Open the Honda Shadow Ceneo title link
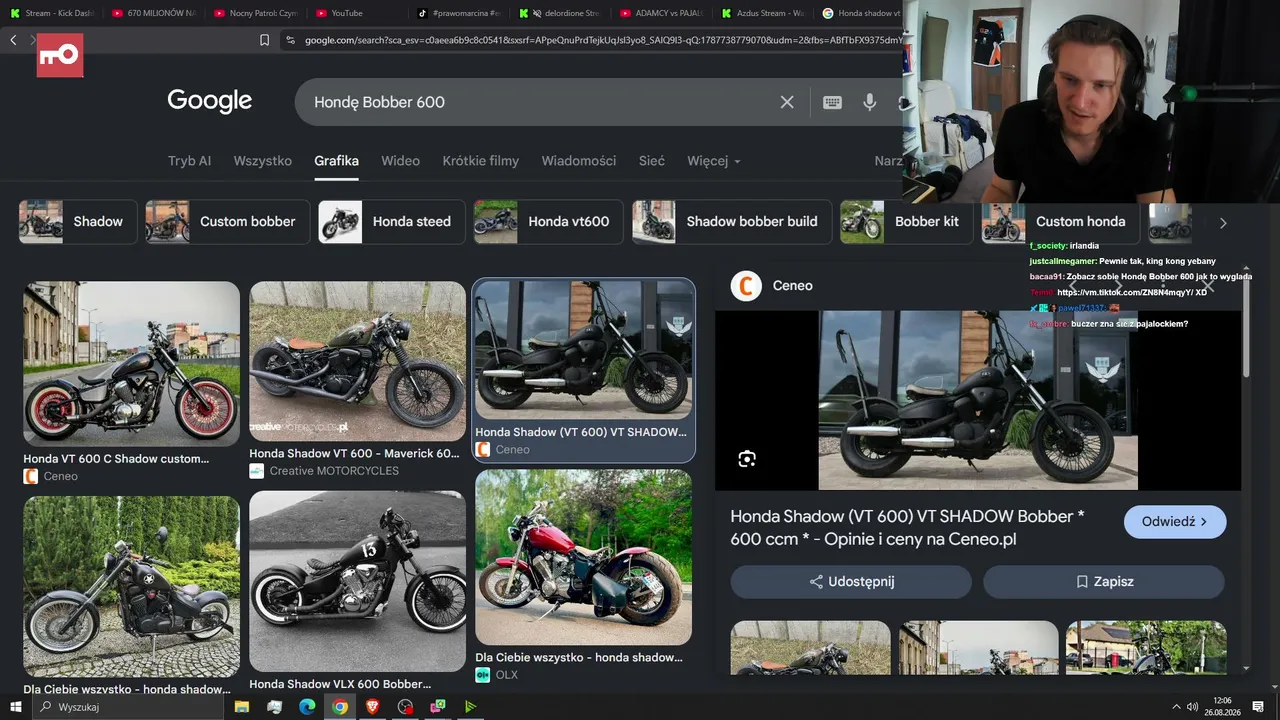Viewport: 1280px width, 720px height. [907, 528]
